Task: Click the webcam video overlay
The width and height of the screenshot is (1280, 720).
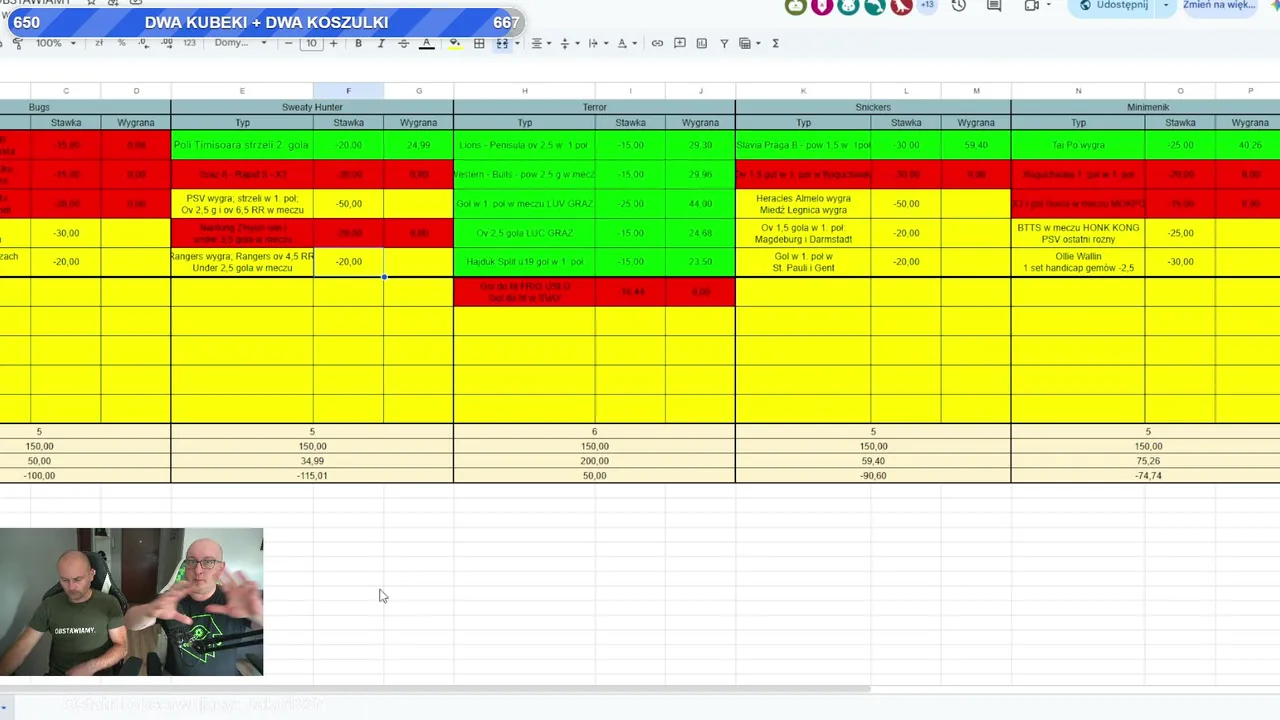Action: point(132,602)
